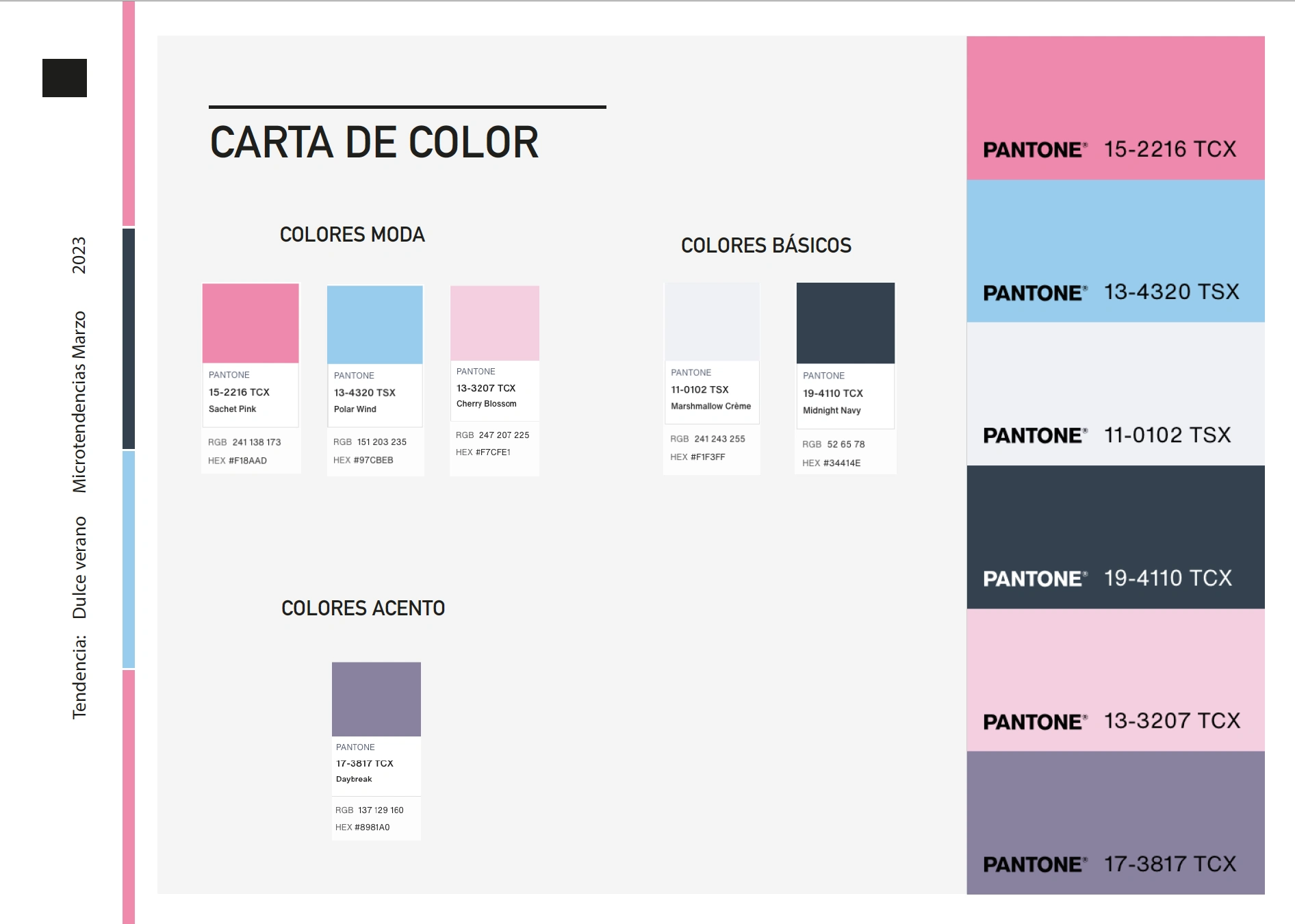Click the HEX #34414E value text
Viewport: 1295px width, 924px height.
pos(832,463)
